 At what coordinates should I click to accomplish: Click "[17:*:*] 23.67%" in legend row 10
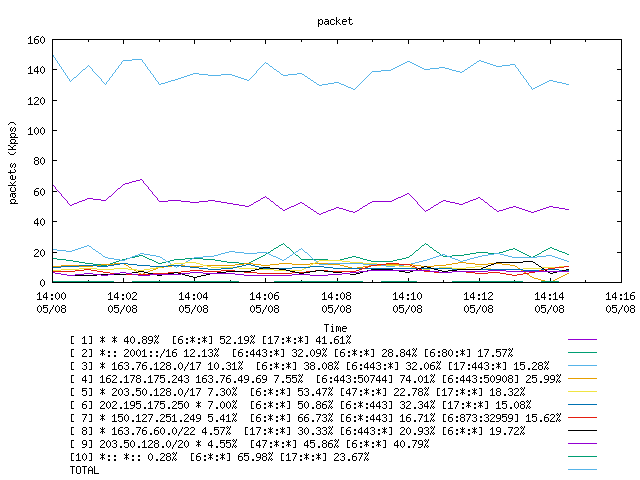(324, 458)
